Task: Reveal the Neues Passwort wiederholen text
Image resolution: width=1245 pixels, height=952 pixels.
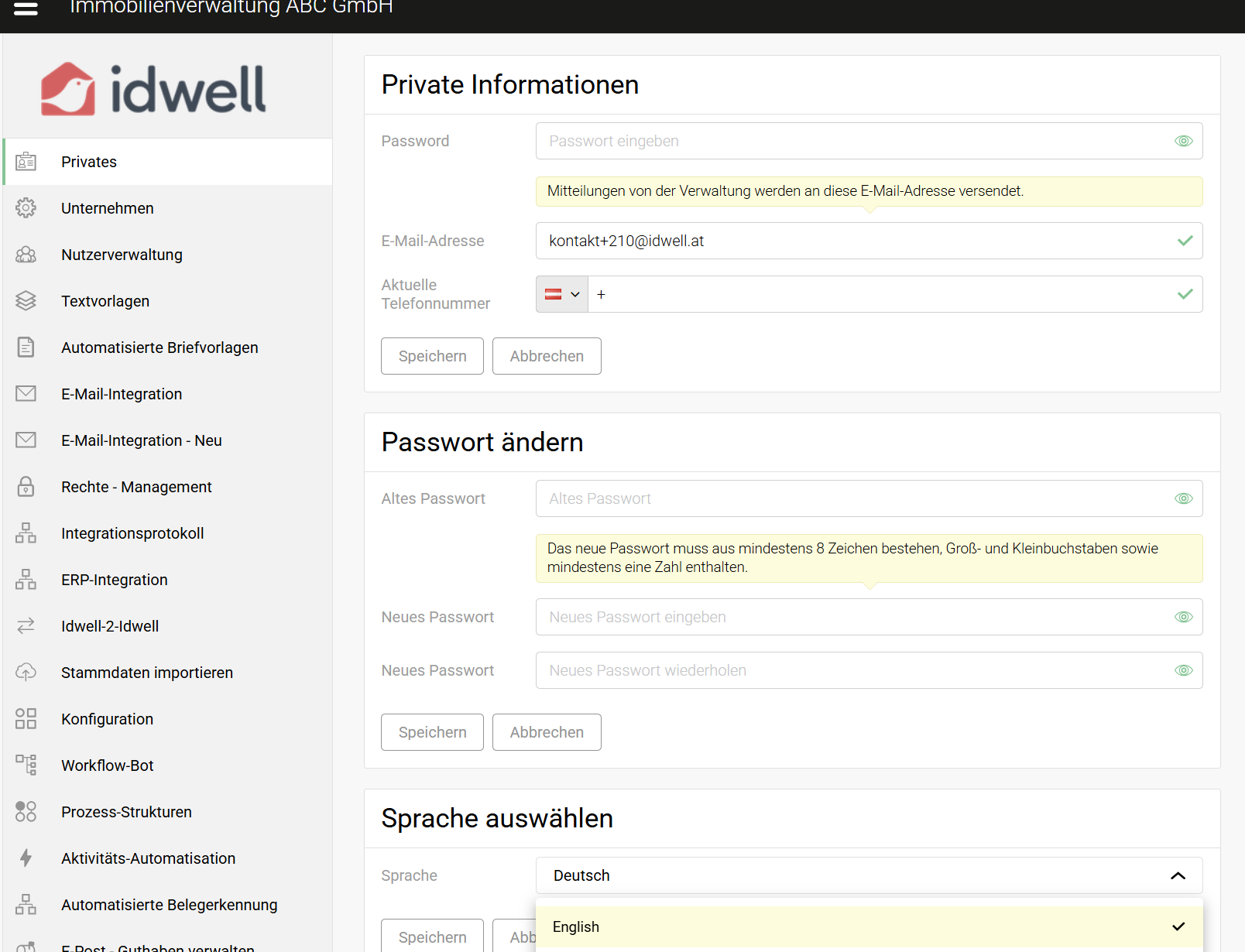Action: pyautogui.click(x=1183, y=670)
